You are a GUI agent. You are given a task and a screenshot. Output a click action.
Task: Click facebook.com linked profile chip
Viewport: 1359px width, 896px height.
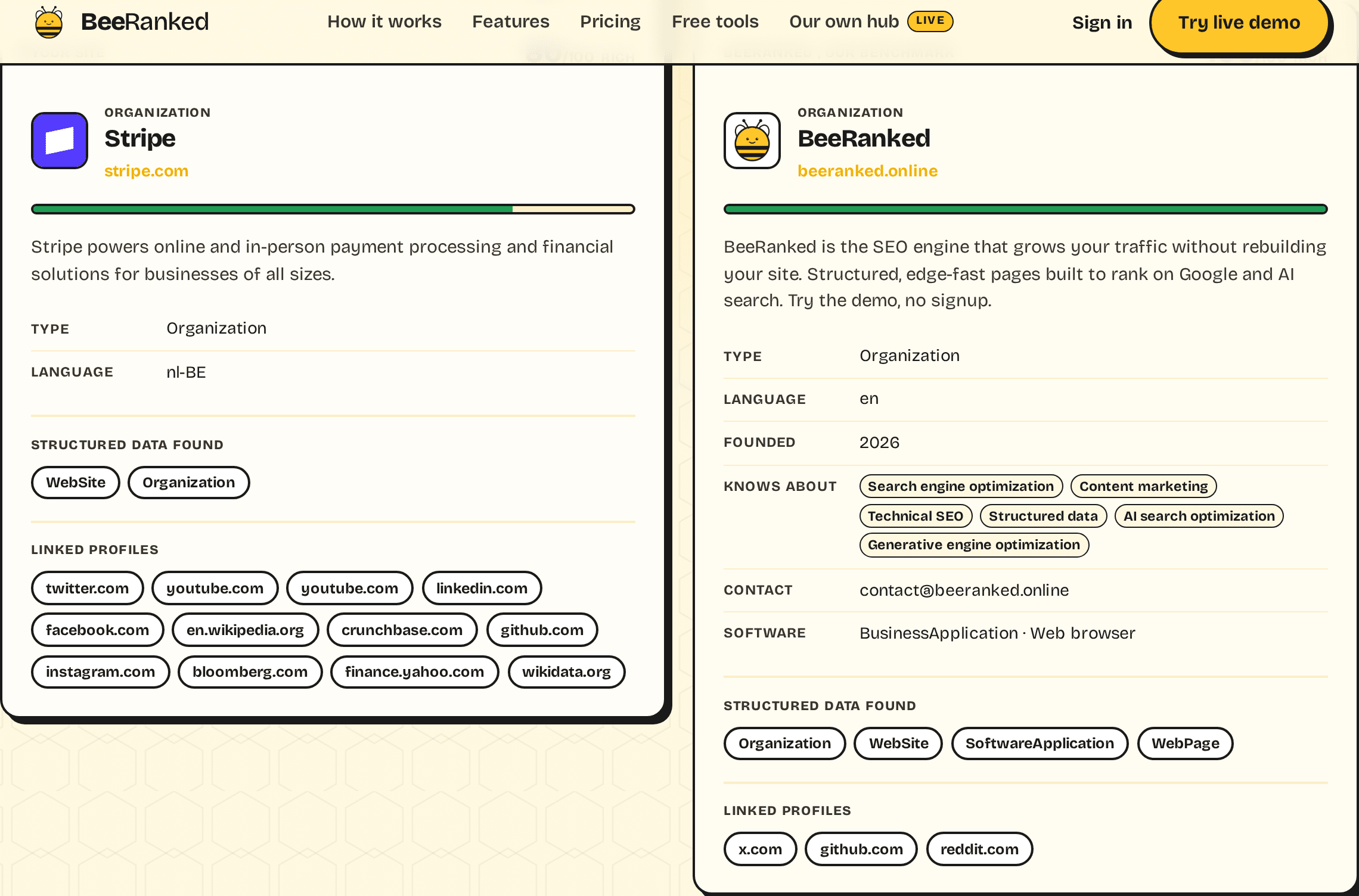click(98, 630)
